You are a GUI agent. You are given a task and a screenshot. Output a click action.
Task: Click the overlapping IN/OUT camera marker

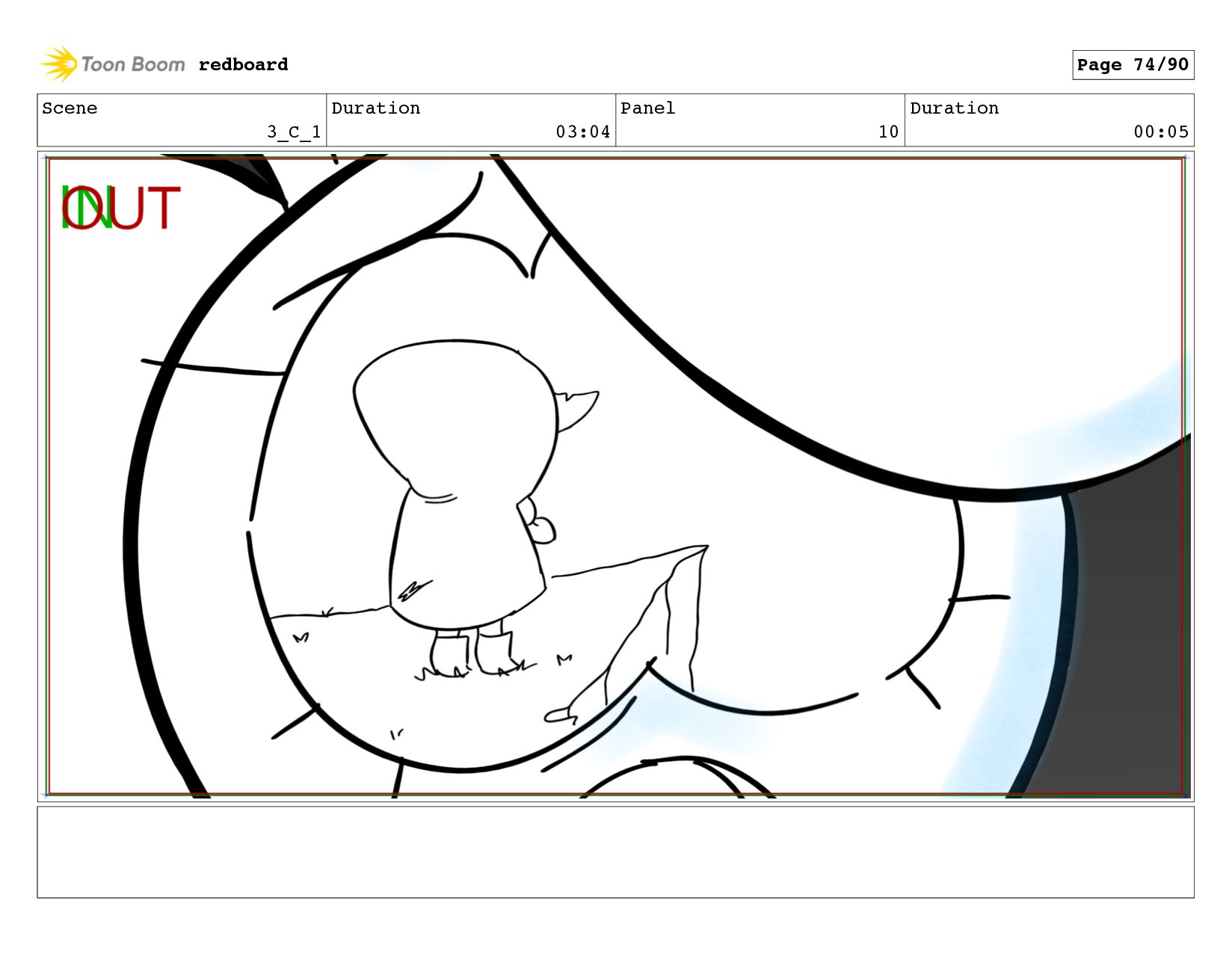coord(120,209)
